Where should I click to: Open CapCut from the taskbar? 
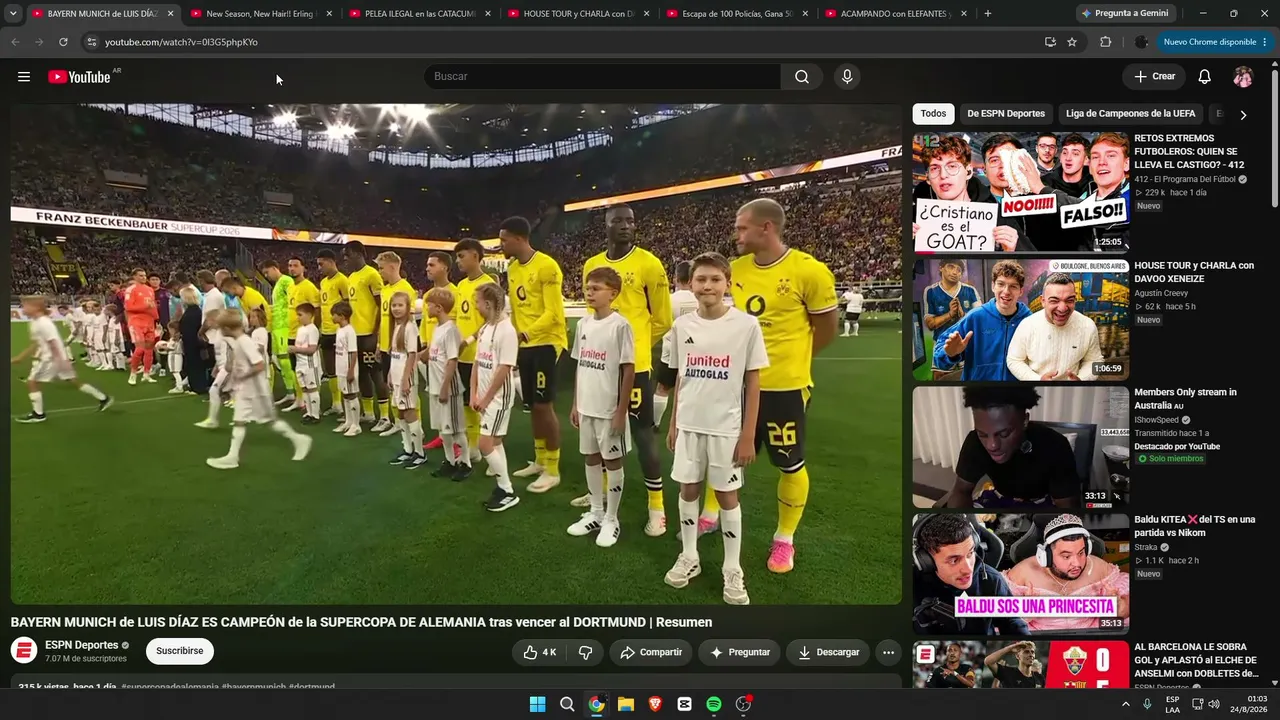[x=684, y=704]
